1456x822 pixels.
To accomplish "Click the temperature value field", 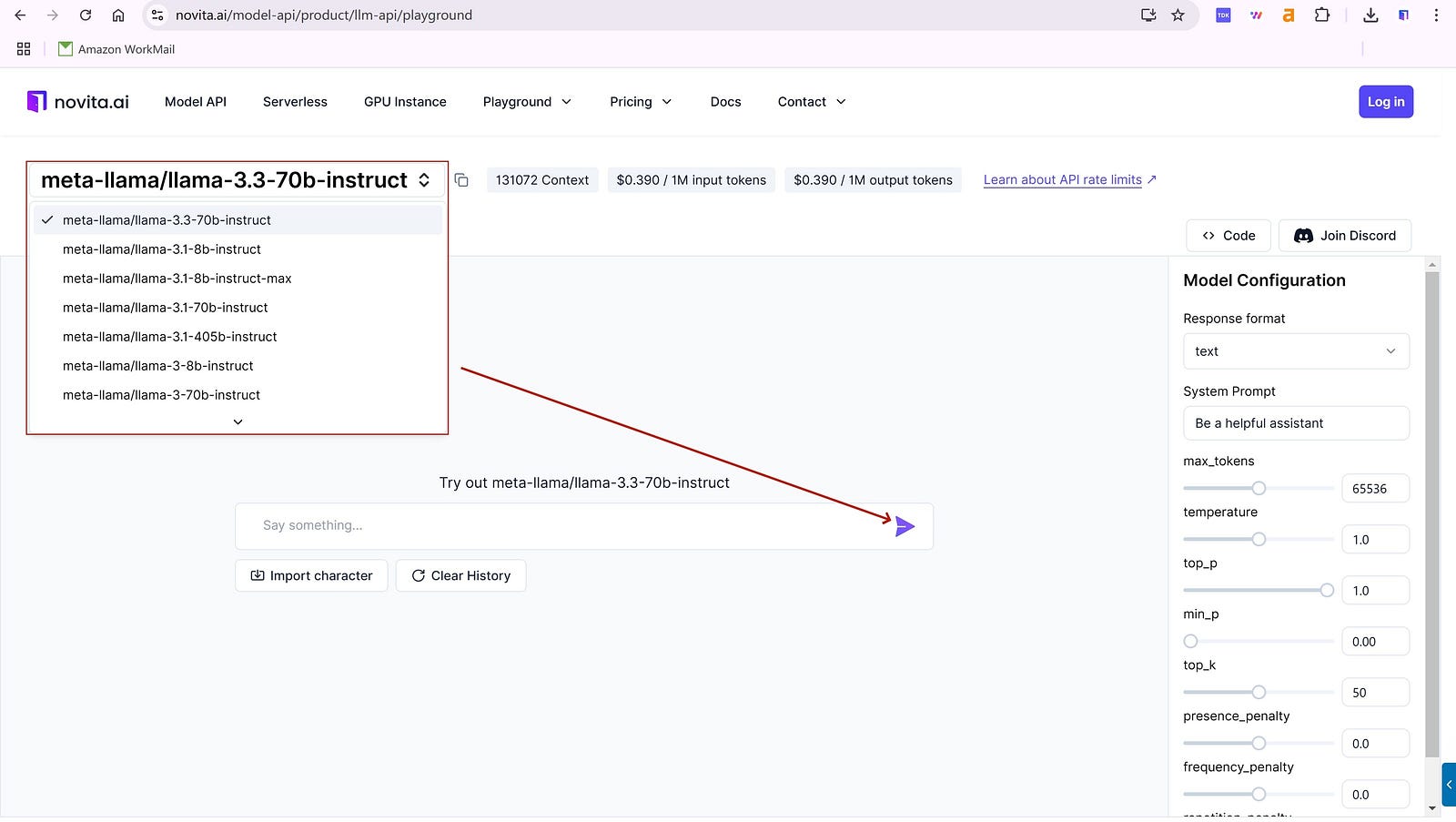I will pyautogui.click(x=1375, y=540).
